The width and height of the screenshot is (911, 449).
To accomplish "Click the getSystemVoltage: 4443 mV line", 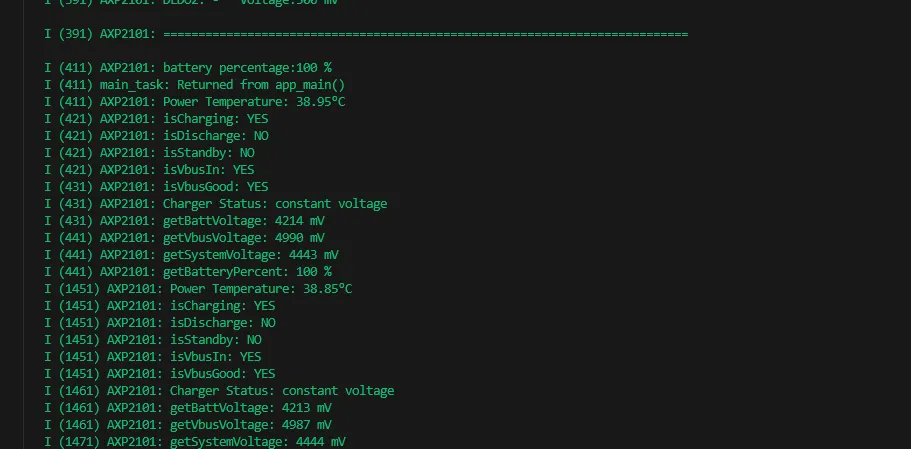I will pos(192,255).
